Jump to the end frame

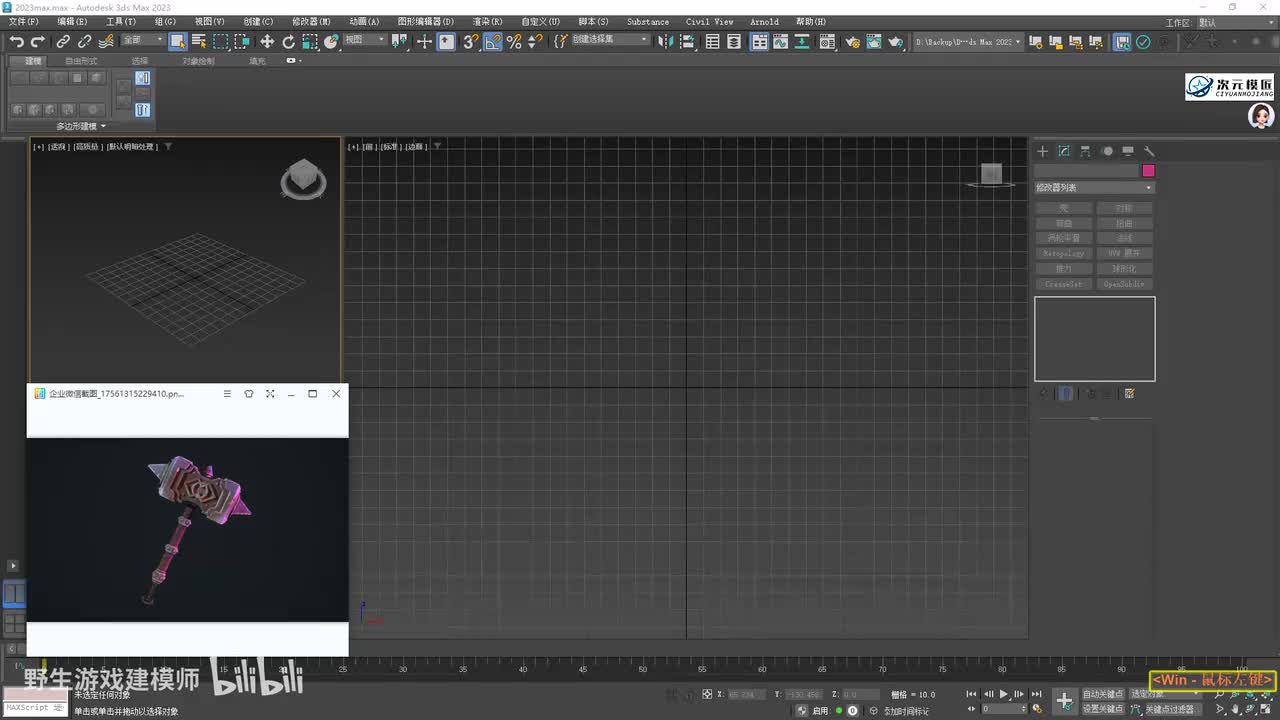pyautogui.click(x=1037, y=694)
